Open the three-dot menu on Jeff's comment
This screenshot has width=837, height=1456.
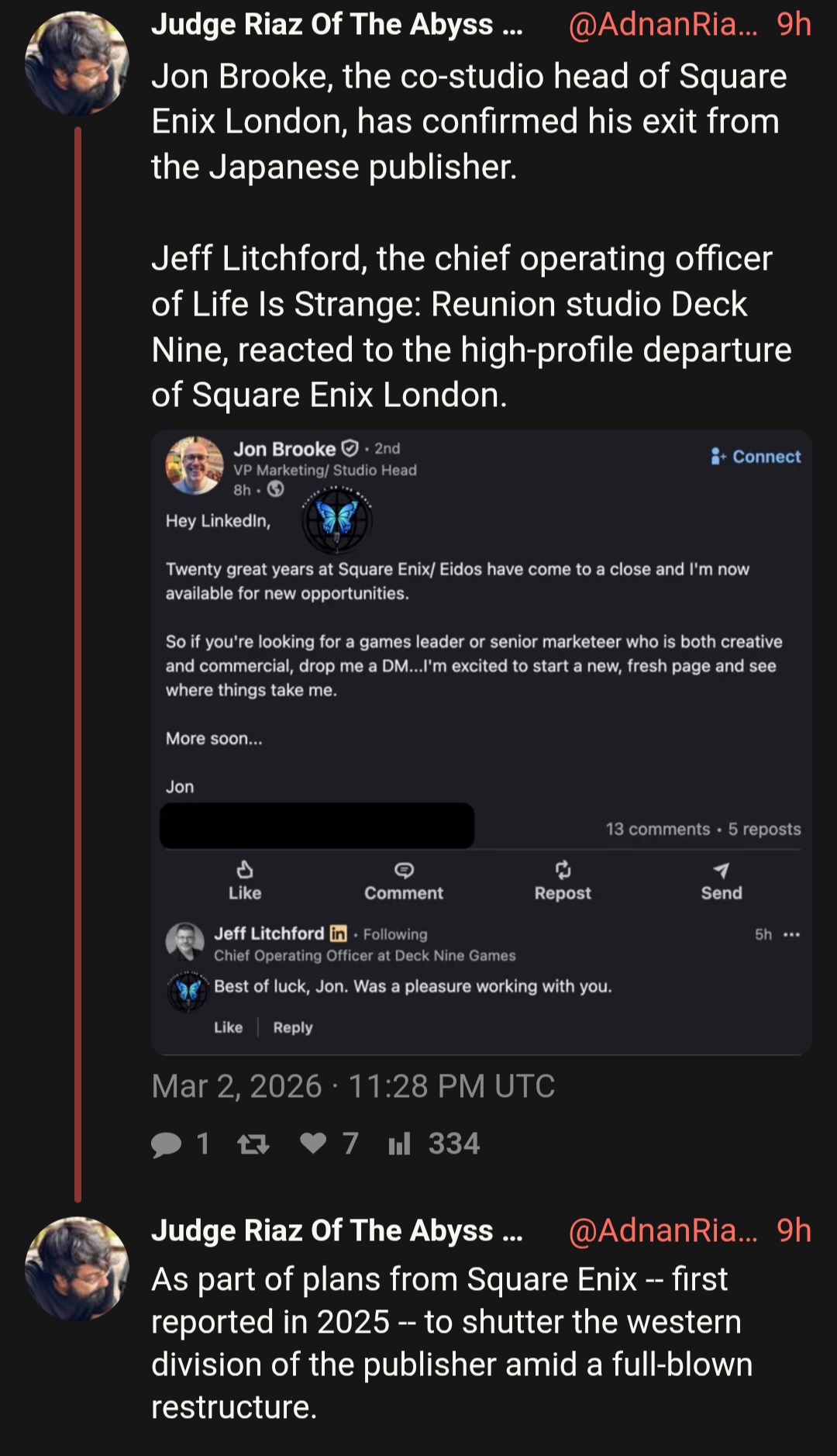pyautogui.click(x=791, y=934)
